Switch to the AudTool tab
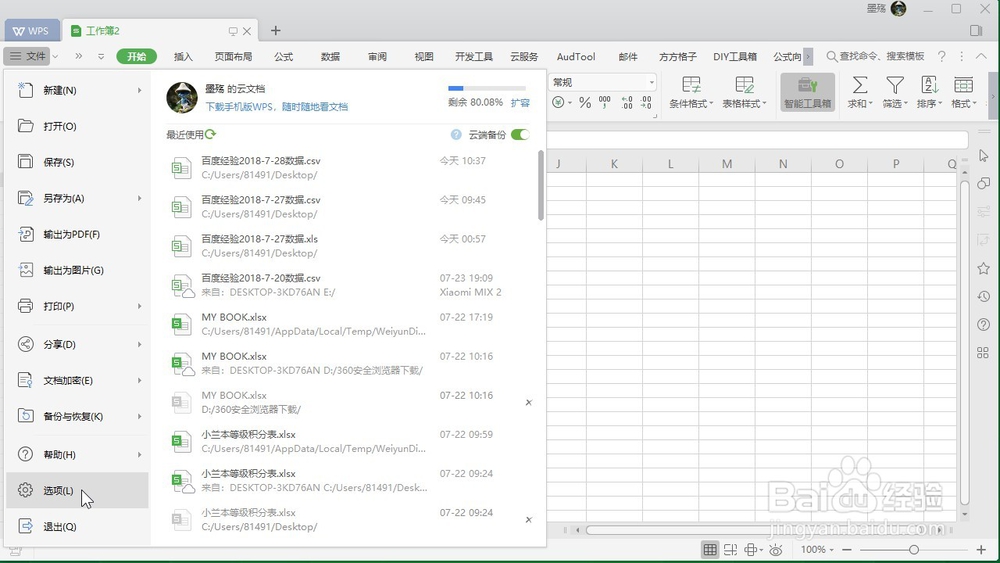Screen dimensions: 1000x563 (576, 56)
